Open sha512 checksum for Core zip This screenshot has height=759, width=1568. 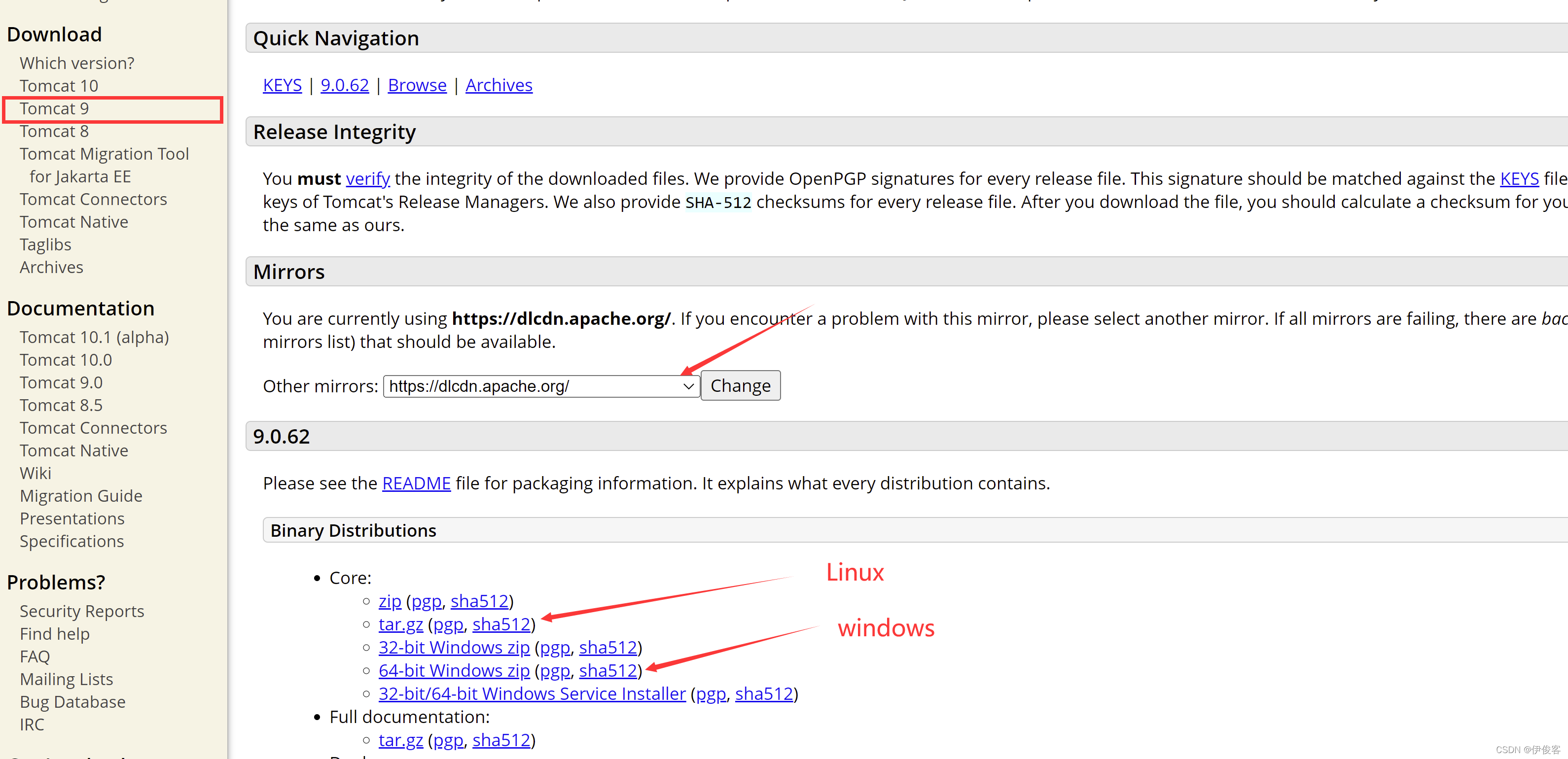pos(479,601)
